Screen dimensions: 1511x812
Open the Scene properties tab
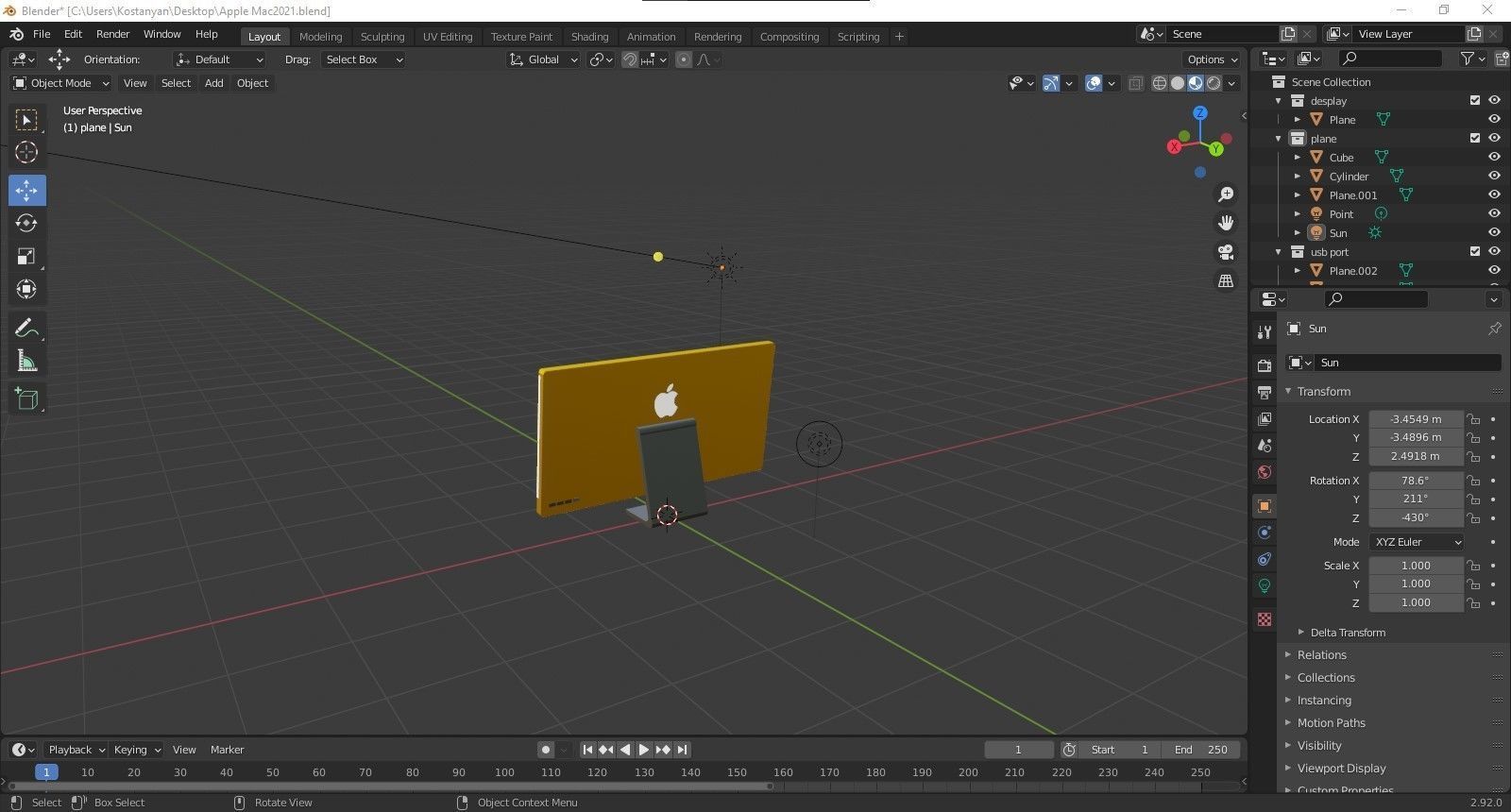pyautogui.click(x=1265, y=445)
